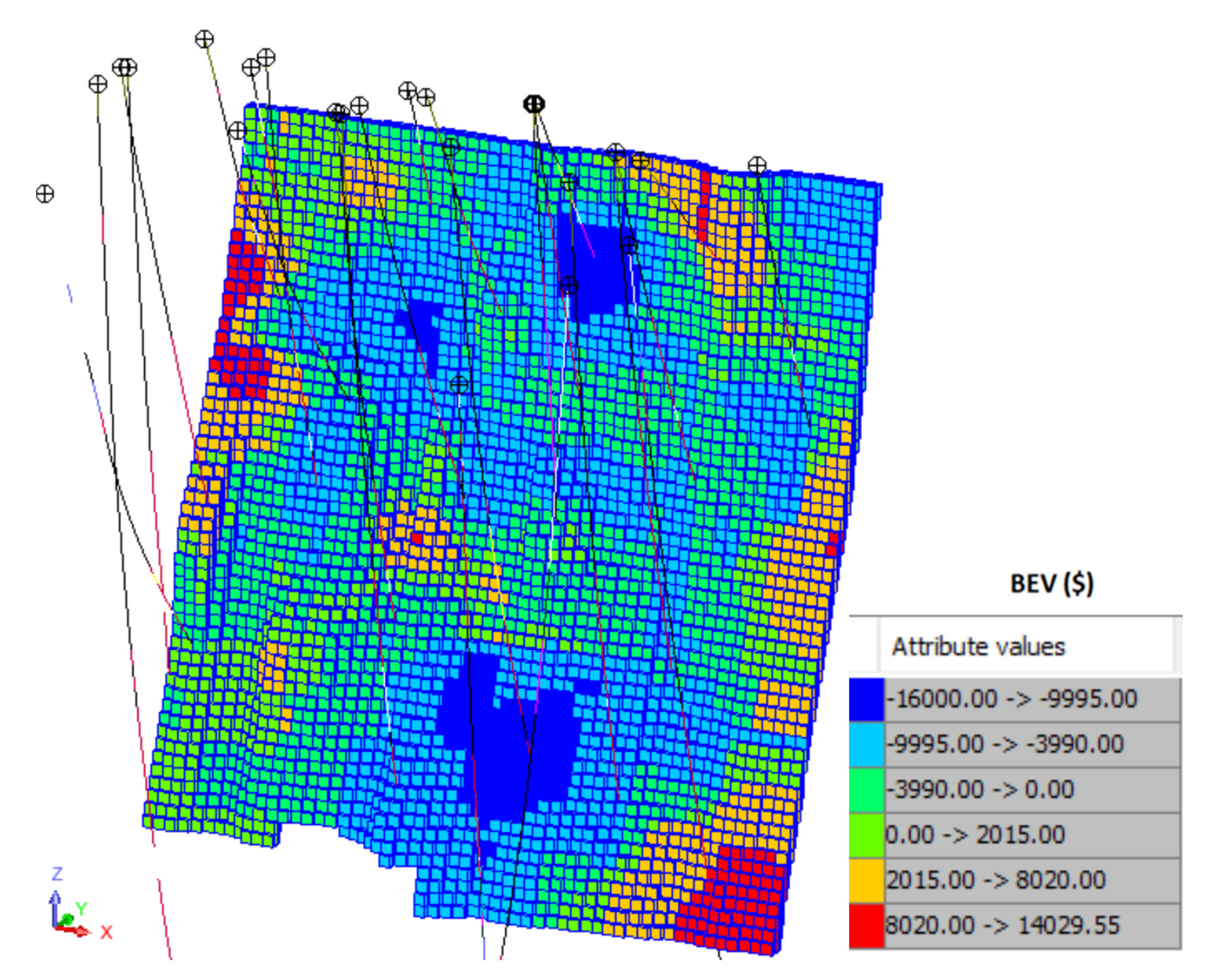1208x980 pixels.
Task: Select the -9995.00 -> -3990.00 legend entry
Action: pos(1005,744)
